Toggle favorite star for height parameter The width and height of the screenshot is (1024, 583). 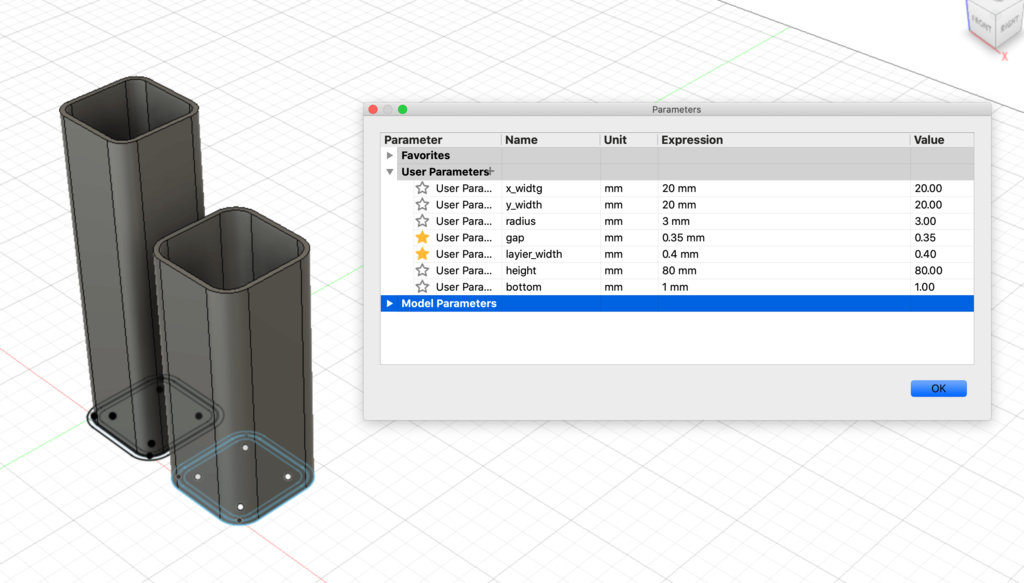[x=423, y=270]
